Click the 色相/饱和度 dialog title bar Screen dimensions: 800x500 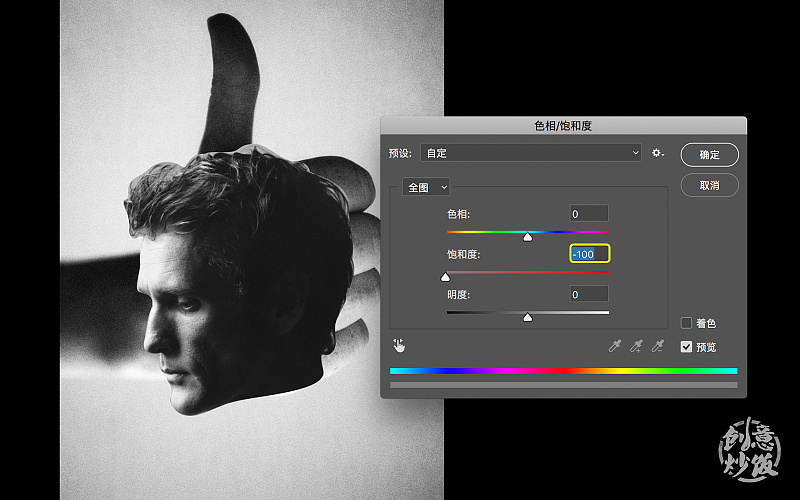pos(563,126)
